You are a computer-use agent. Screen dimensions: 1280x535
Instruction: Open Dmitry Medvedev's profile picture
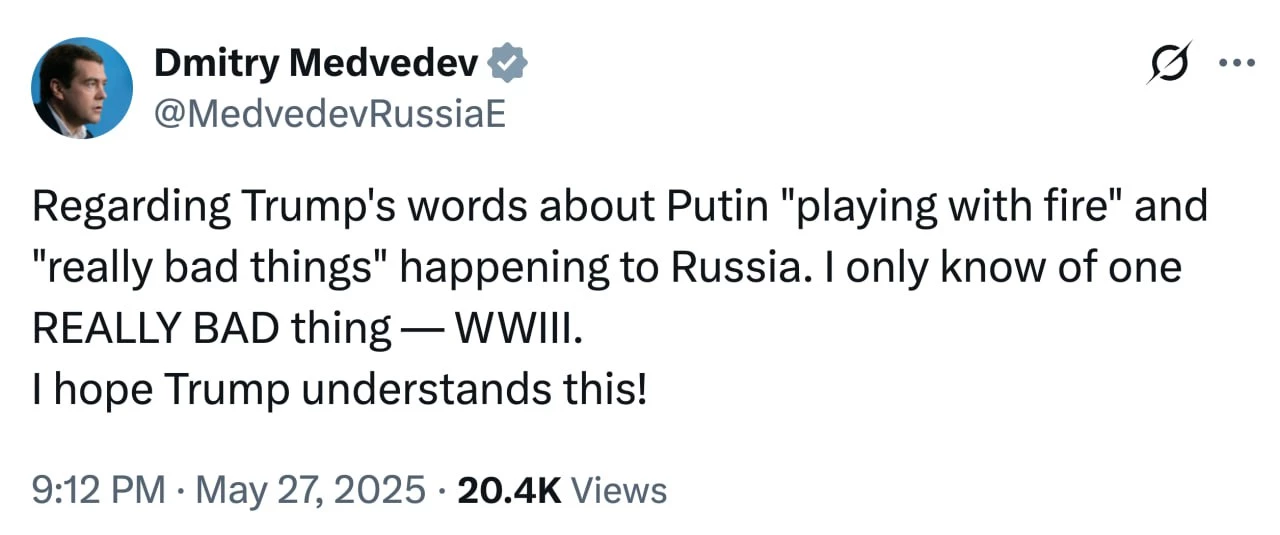click(x=82, y=88)
